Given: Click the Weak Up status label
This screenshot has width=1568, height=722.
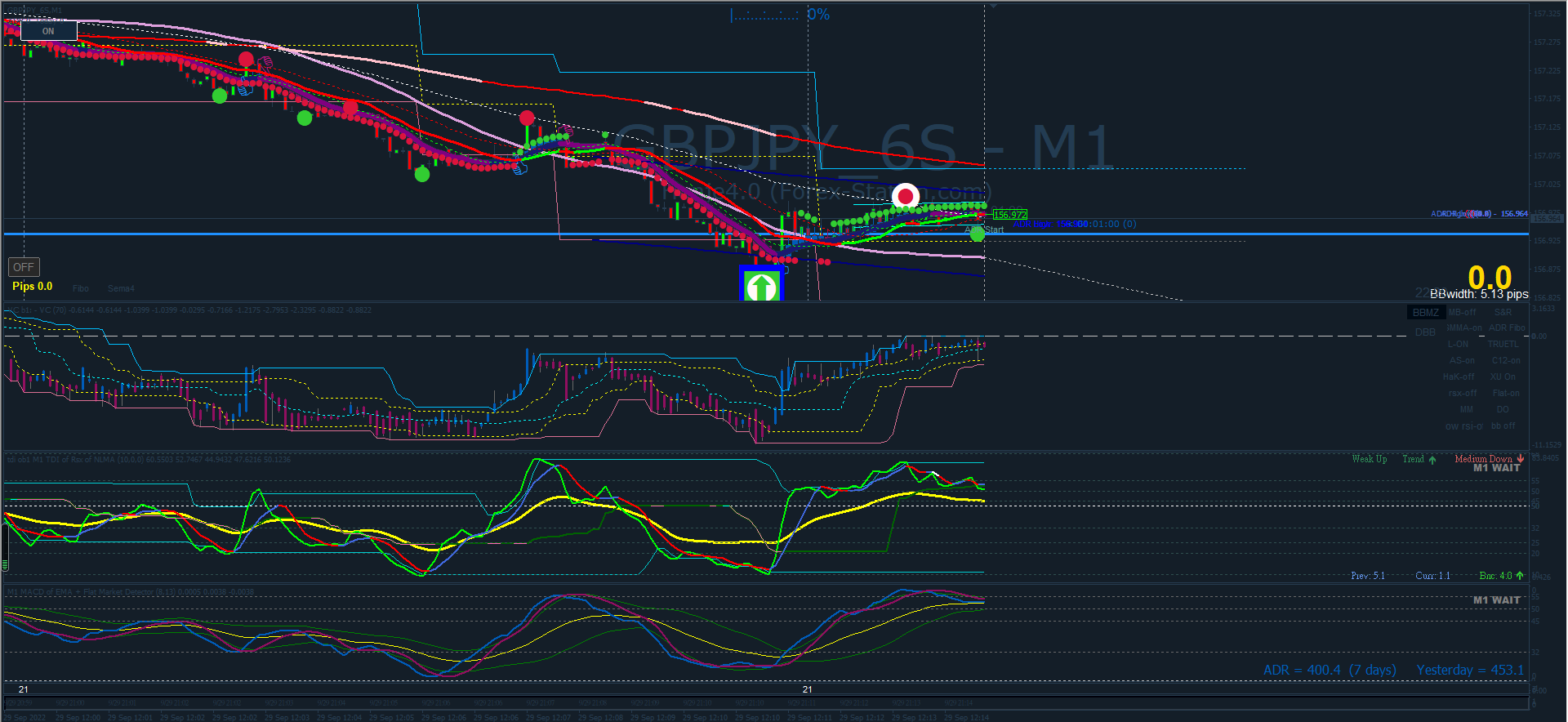Looking at the screenshot, I should pyautogui.click(x=1370, y=459).
